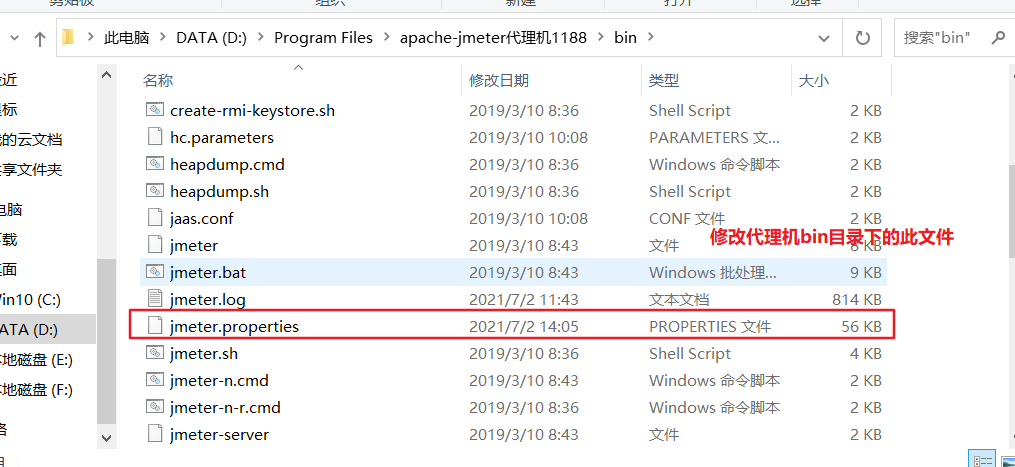
Task: Select the jmeter.properties file name
Action: point(234,326)
